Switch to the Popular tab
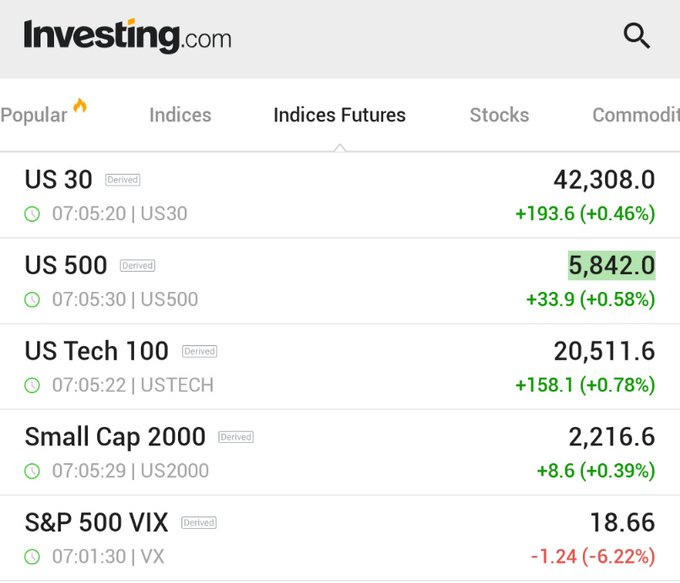The image size is (680, 583). coord(34,115)
